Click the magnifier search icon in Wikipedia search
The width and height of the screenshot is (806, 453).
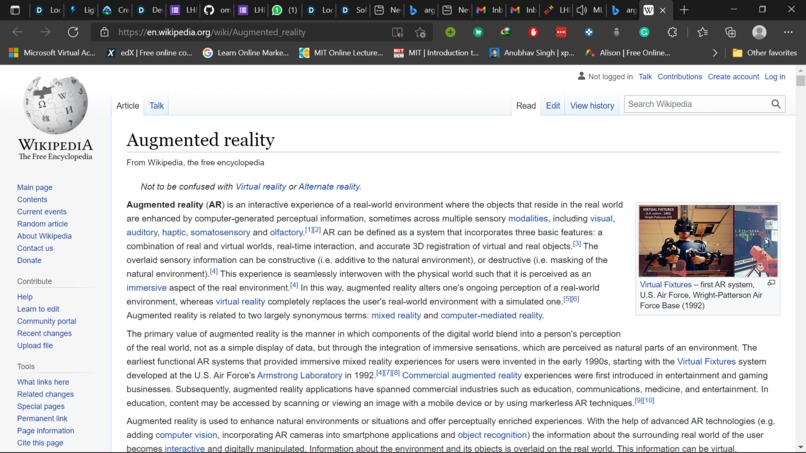776,104
